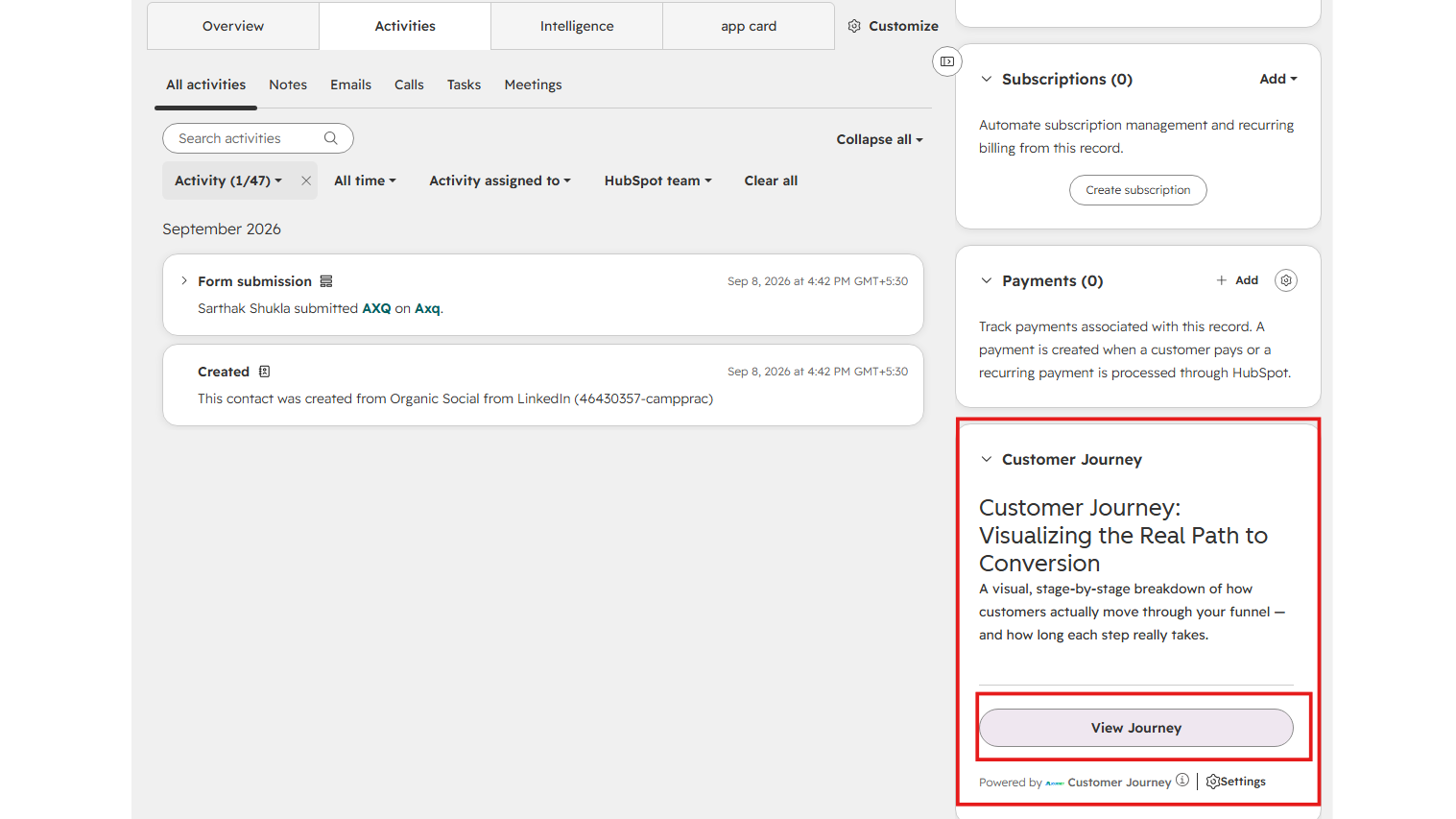Image resolution: width=1456 pixels, height=819 pixels.
Task: Click the search magnifier icon in Search activities
Action: (330, 138)
